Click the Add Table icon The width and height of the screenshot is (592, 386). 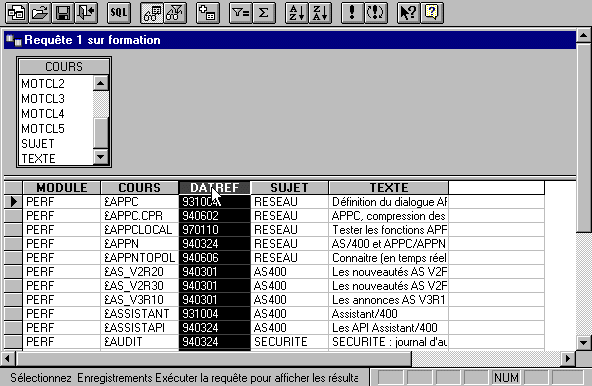tap(208, 13)
